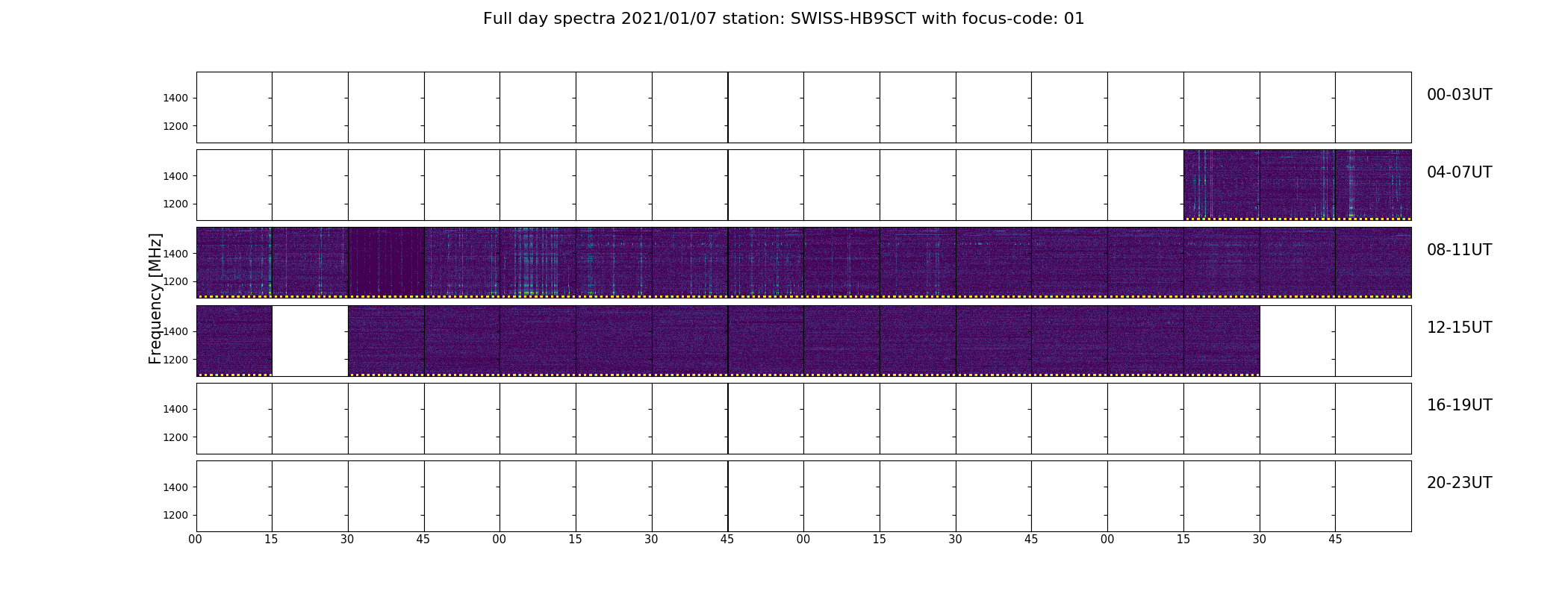Click the 1200 tick of the 00-03UT row
This screenshot has height=597, width=1568.
(x=176, y=126)
